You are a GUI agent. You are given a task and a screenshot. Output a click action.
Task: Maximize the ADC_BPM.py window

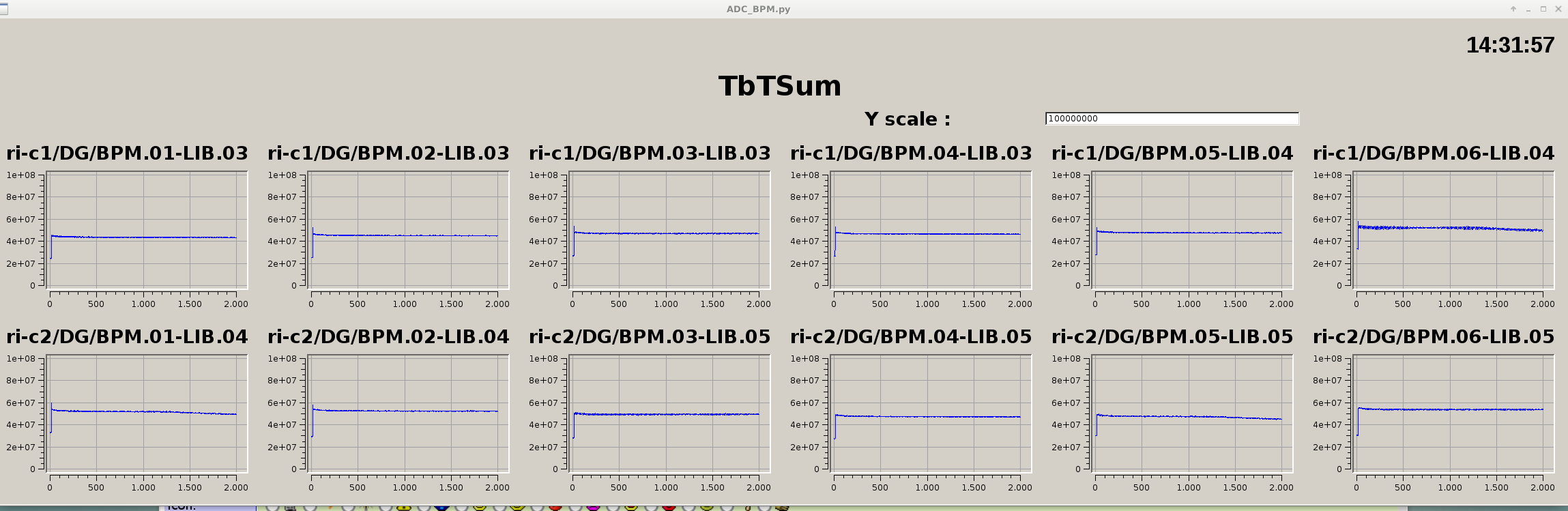1543,9
